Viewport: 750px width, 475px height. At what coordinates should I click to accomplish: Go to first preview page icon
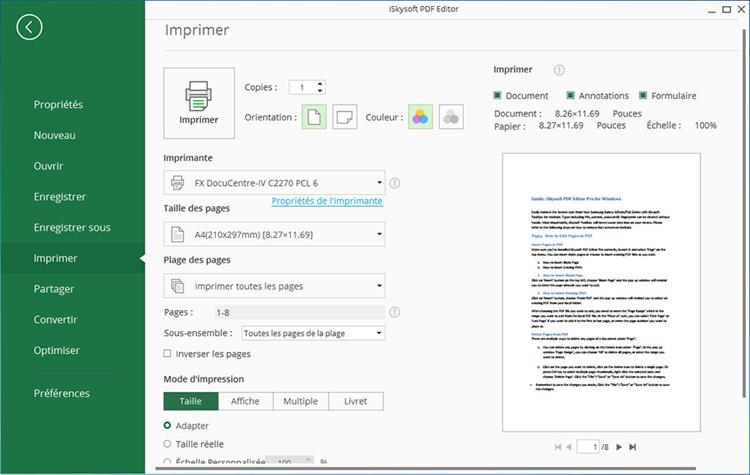click(558, 447)
